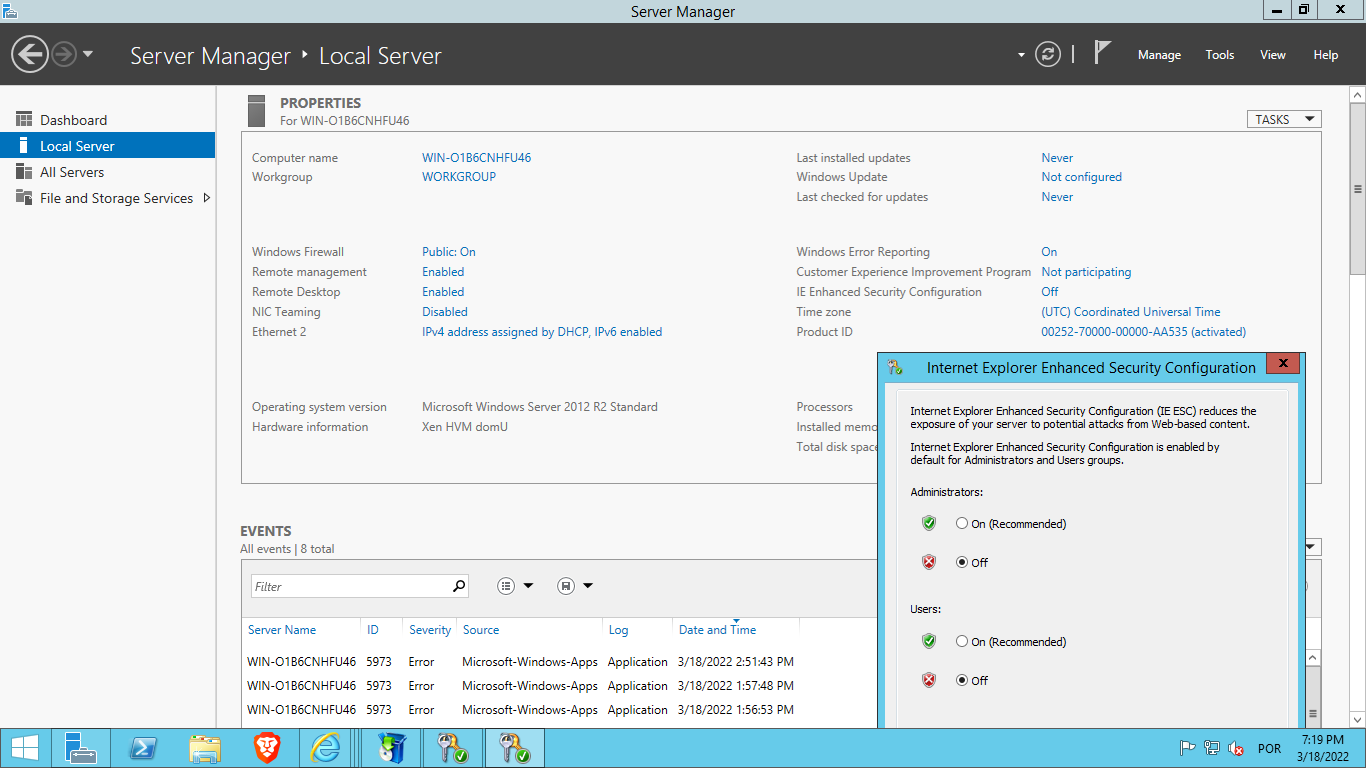Open the Windows Start button
1366x768 pixels.
click(x=25, y=748)
